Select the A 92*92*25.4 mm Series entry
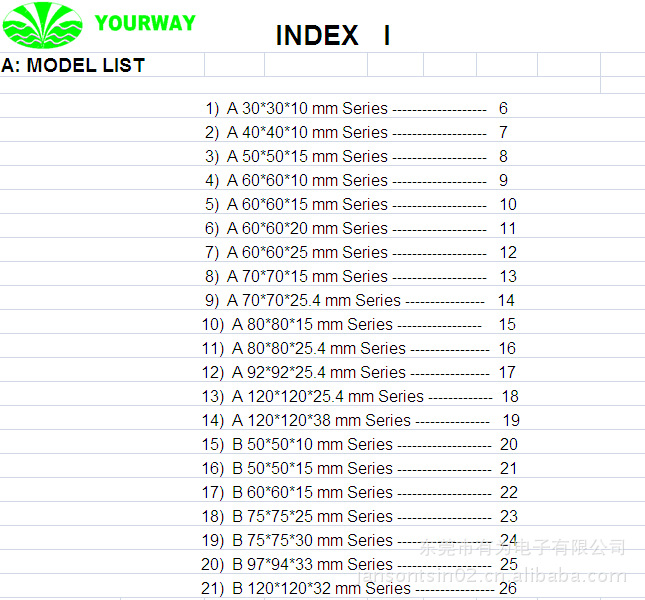 318,372
